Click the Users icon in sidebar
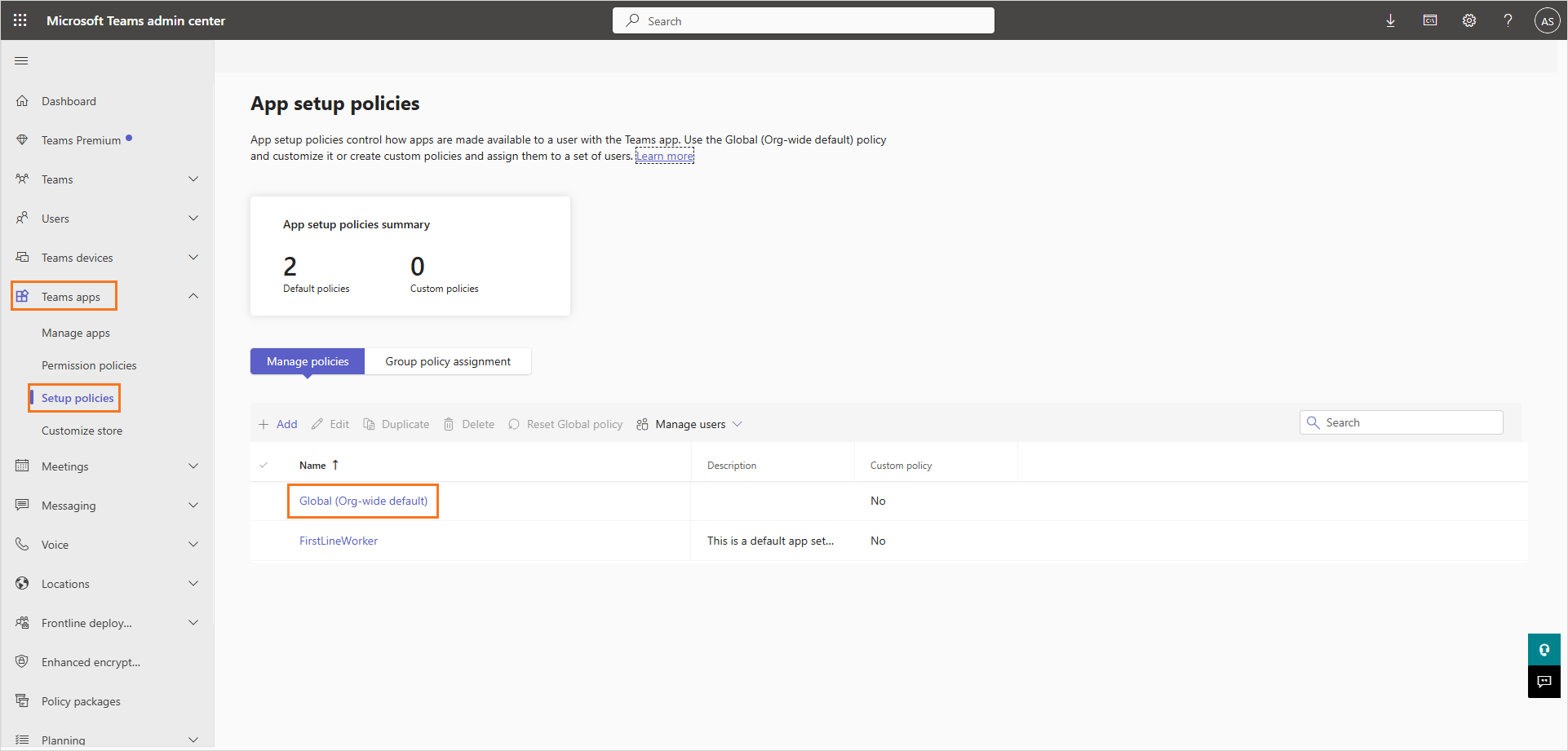The image size is (1568, 751). pyautogui.click(x=22, y=219)
